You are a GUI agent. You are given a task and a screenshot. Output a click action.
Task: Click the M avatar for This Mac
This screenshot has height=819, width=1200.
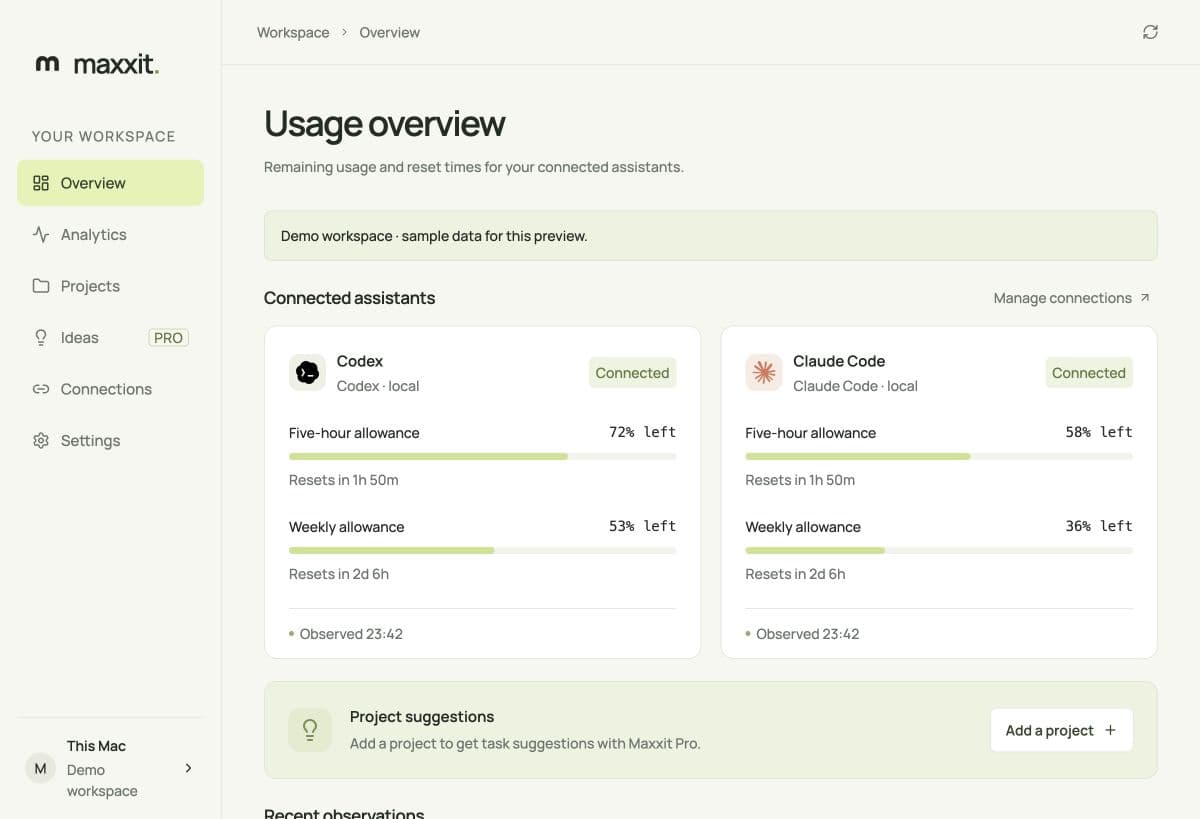click(40, 768)
